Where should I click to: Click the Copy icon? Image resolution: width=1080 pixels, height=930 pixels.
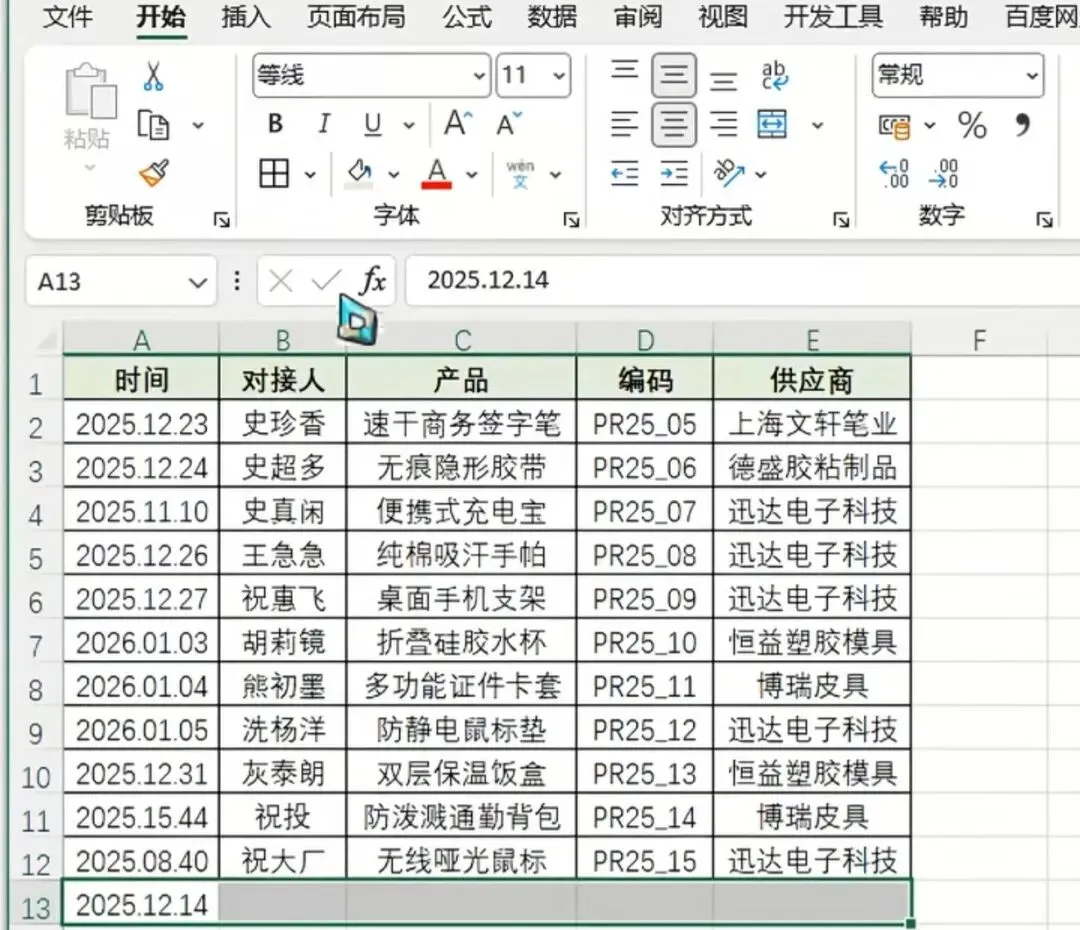coord(153,125)
